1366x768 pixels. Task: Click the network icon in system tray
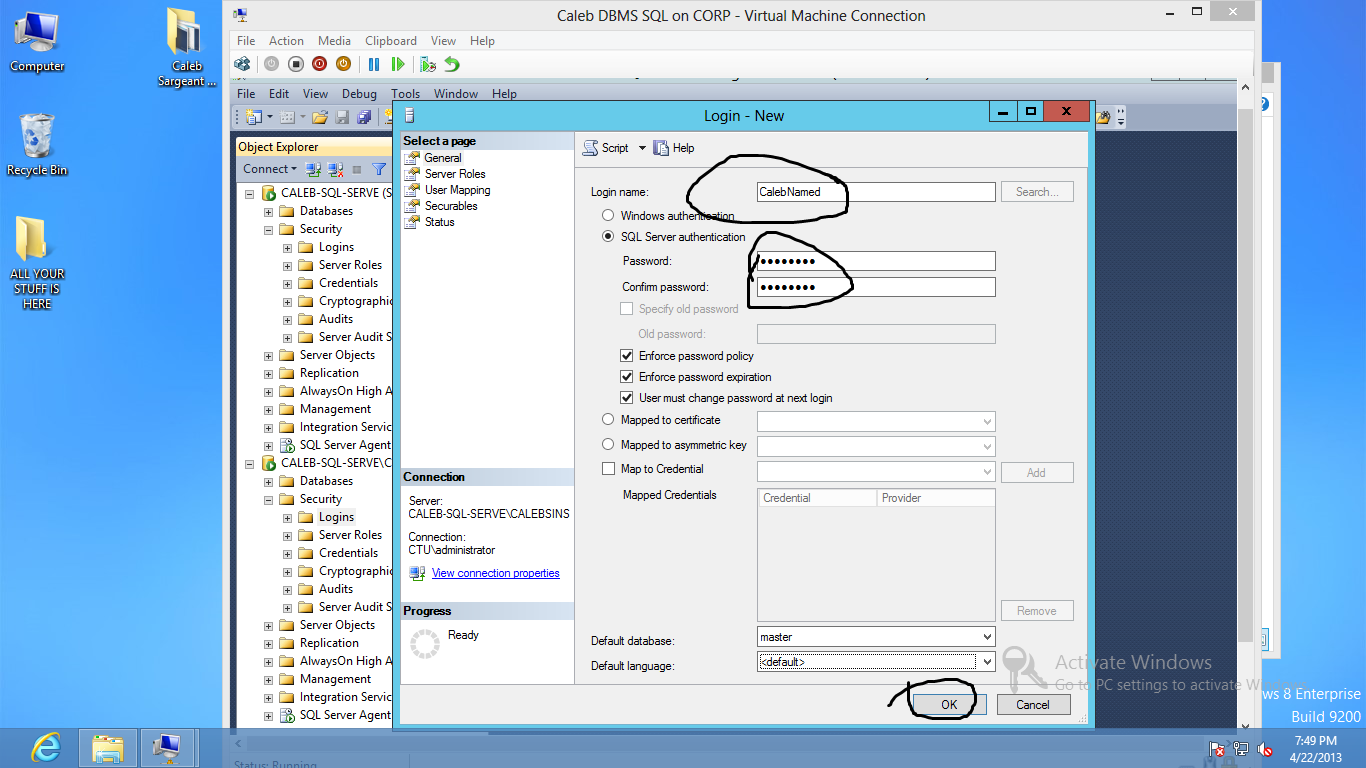(1241, 748)
